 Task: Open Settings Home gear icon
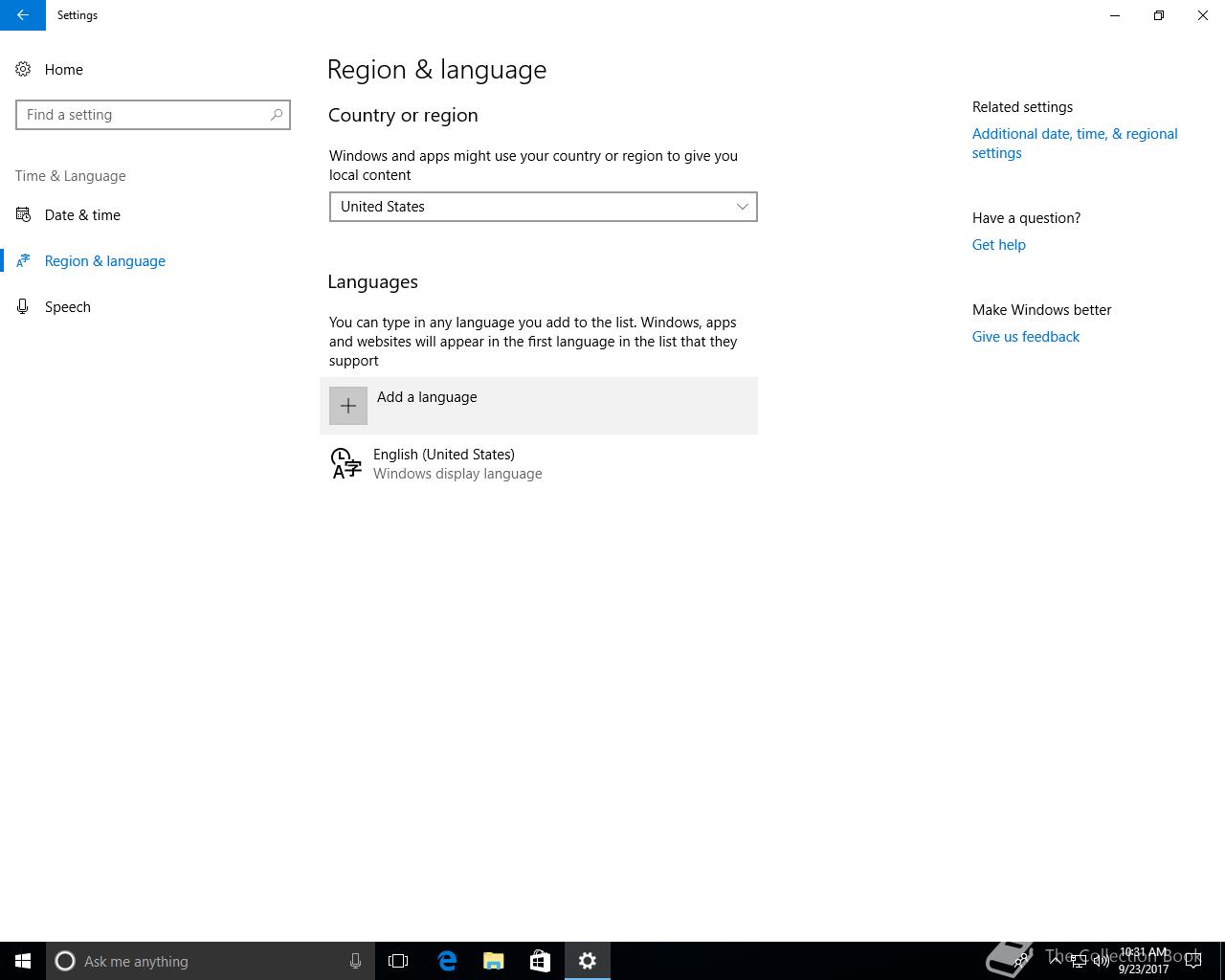pos(23,70)
